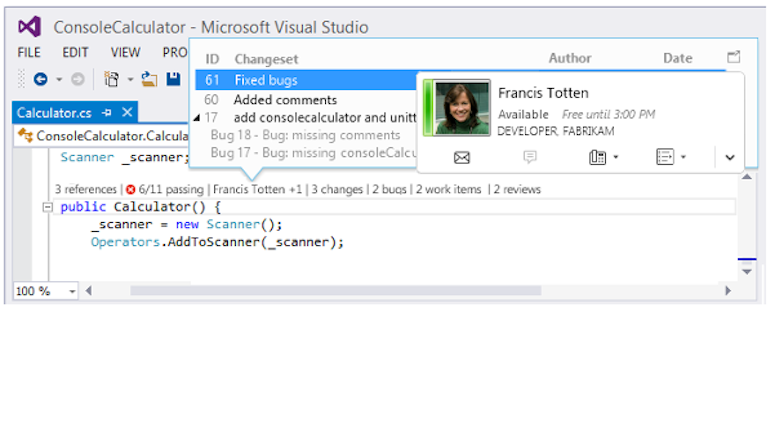Expand the contact card with chevron
This screenshot has width=767, height=432.
tap(730, 158)
